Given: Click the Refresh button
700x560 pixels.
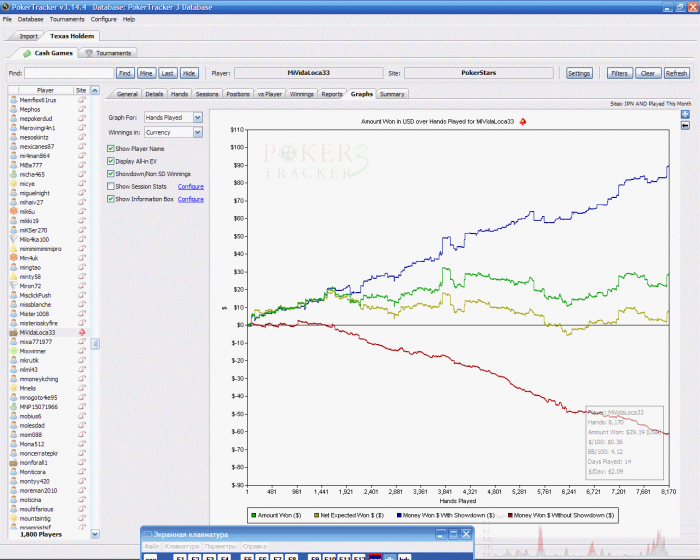Looking at the screenshot, I should coord(676,73).
